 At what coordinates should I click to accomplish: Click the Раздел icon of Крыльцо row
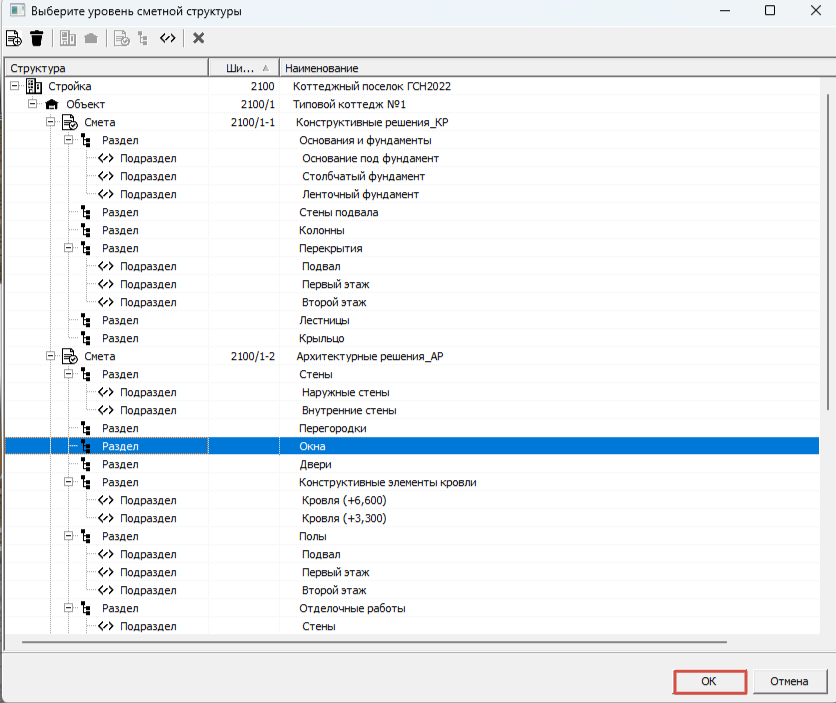pyautogui.click(x=86, y=338)
